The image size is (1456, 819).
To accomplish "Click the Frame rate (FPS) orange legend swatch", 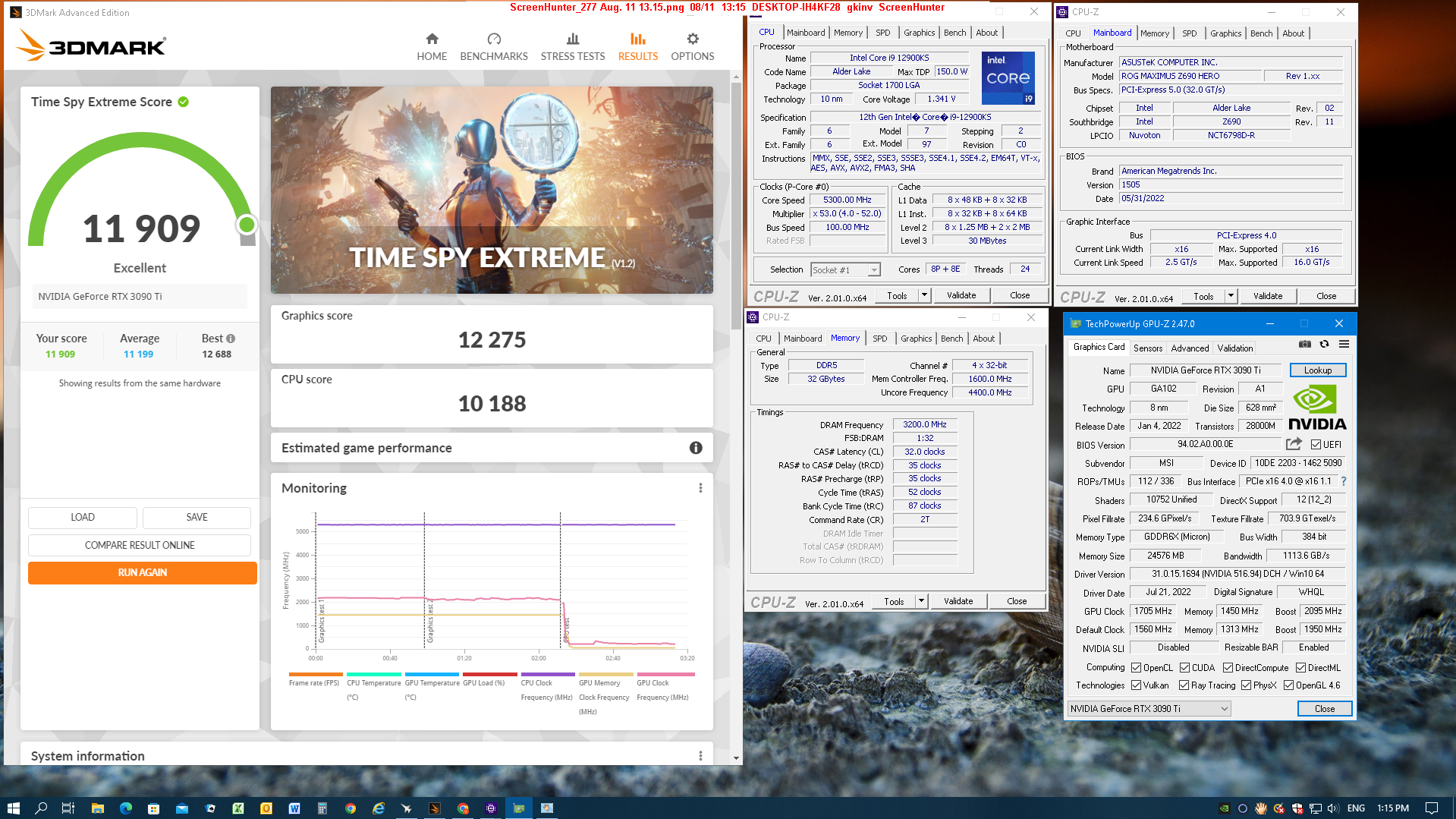I will [316, 674].
